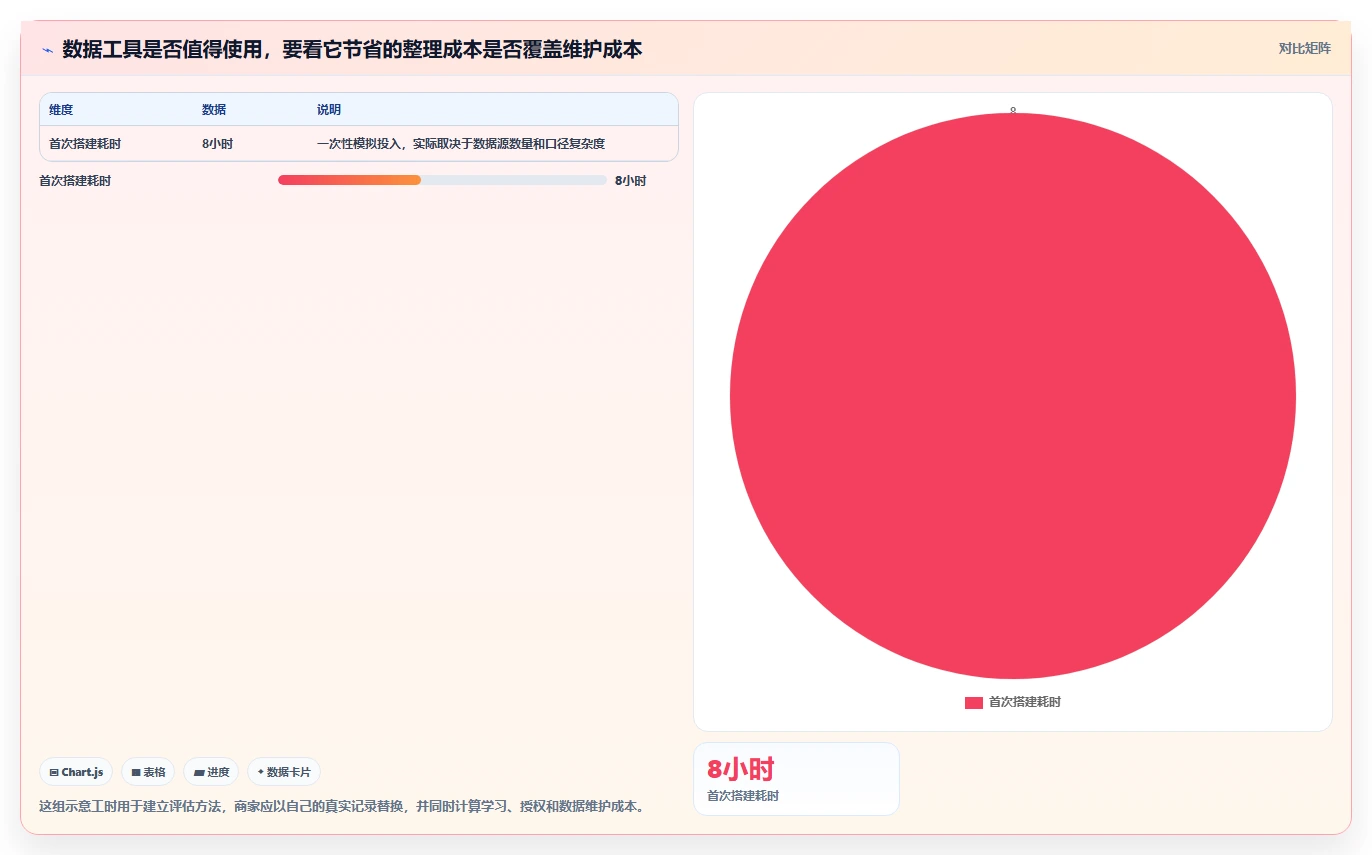
Task: Click the 8小时 value beside the progress bar
Action: pyautogui.click(x=630, y=181)
